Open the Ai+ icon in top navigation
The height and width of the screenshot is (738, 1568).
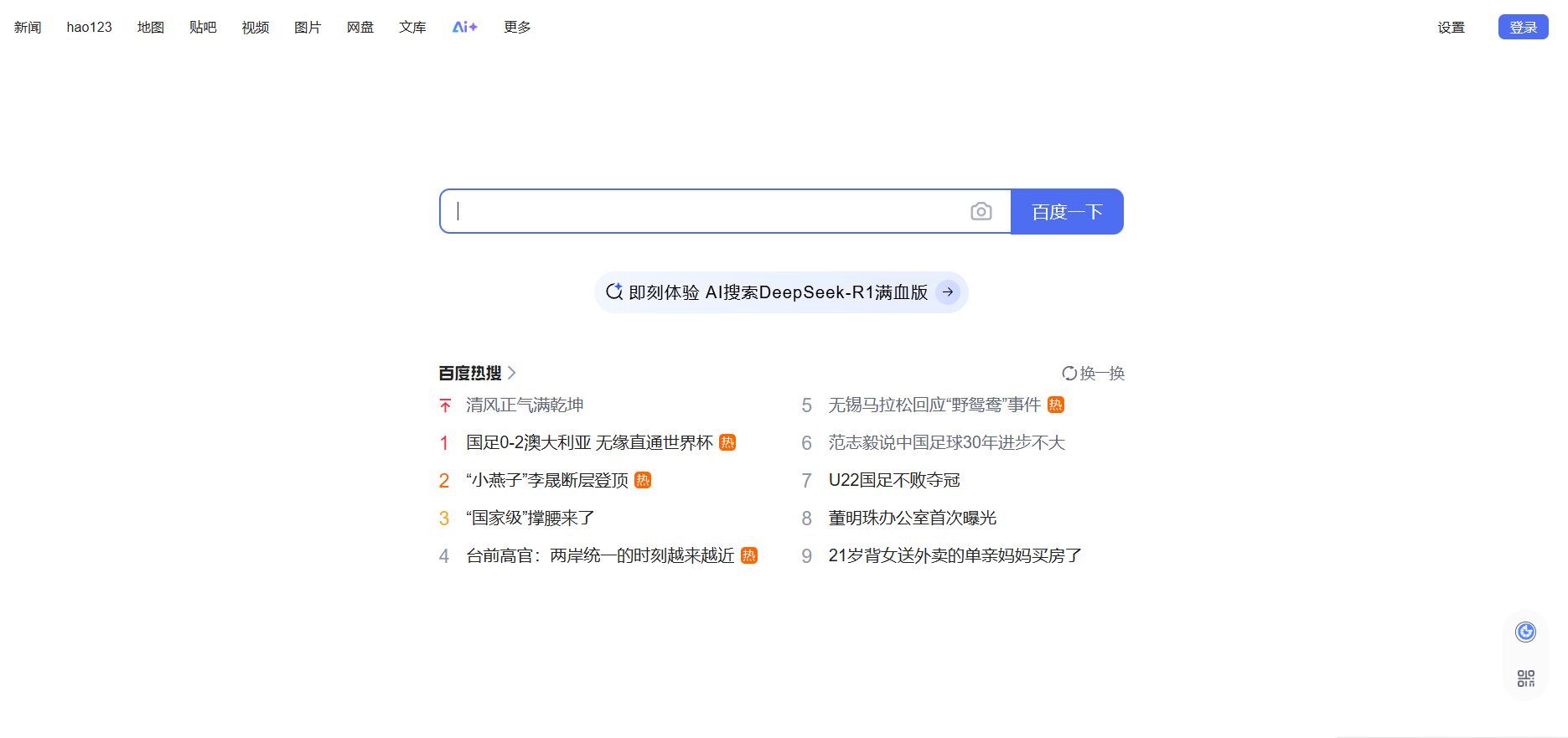[465, 27]
